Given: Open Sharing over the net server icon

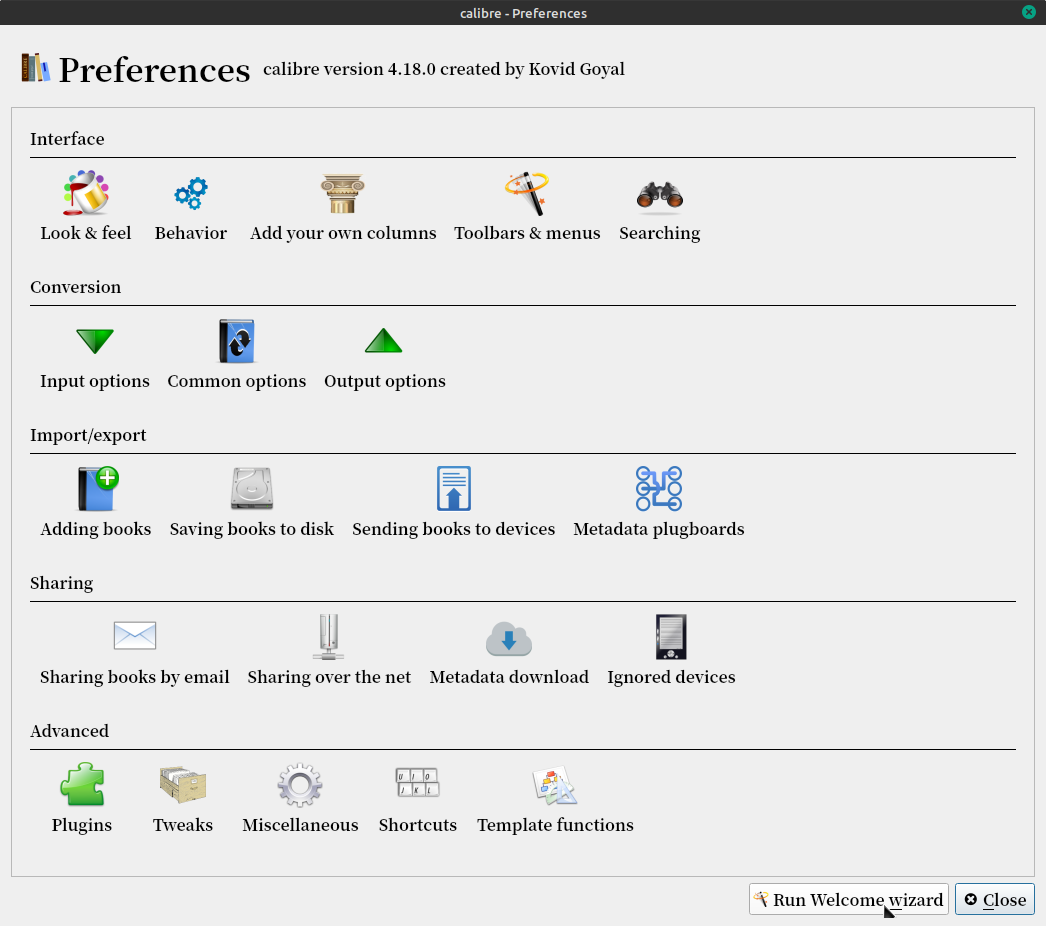Looking at the screenshot, I should pyautogui.click(x=329, y=636).
